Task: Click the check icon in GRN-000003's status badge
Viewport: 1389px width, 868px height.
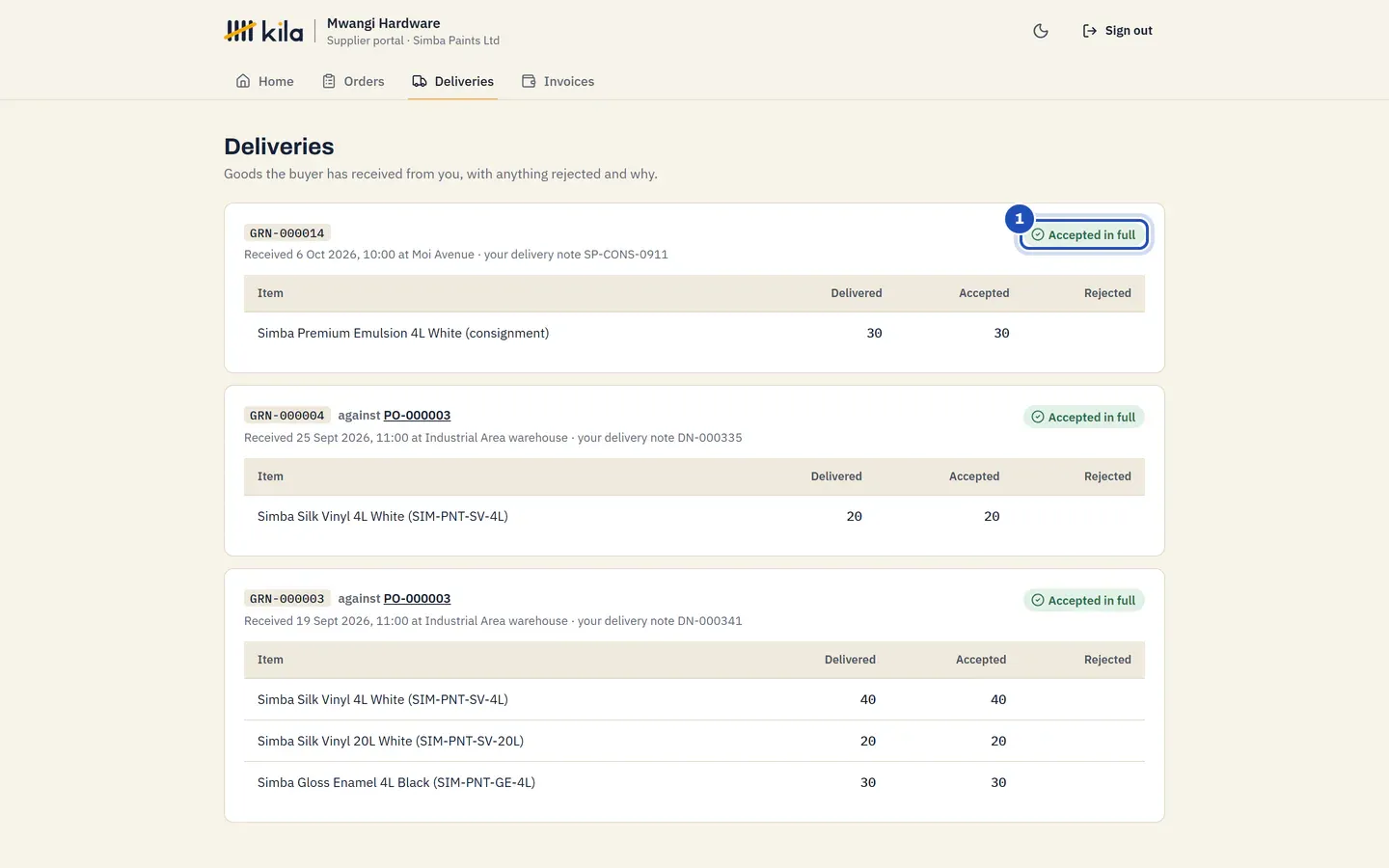Action: click(x=1038, y=601)
